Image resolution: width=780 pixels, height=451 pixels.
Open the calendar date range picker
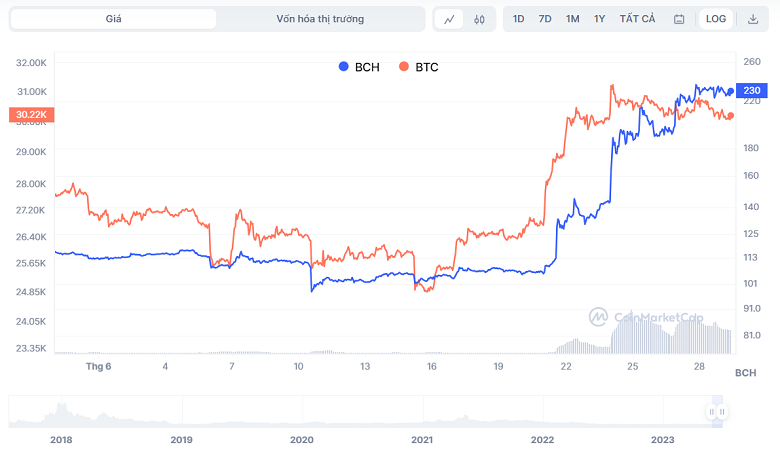[679, 19]
